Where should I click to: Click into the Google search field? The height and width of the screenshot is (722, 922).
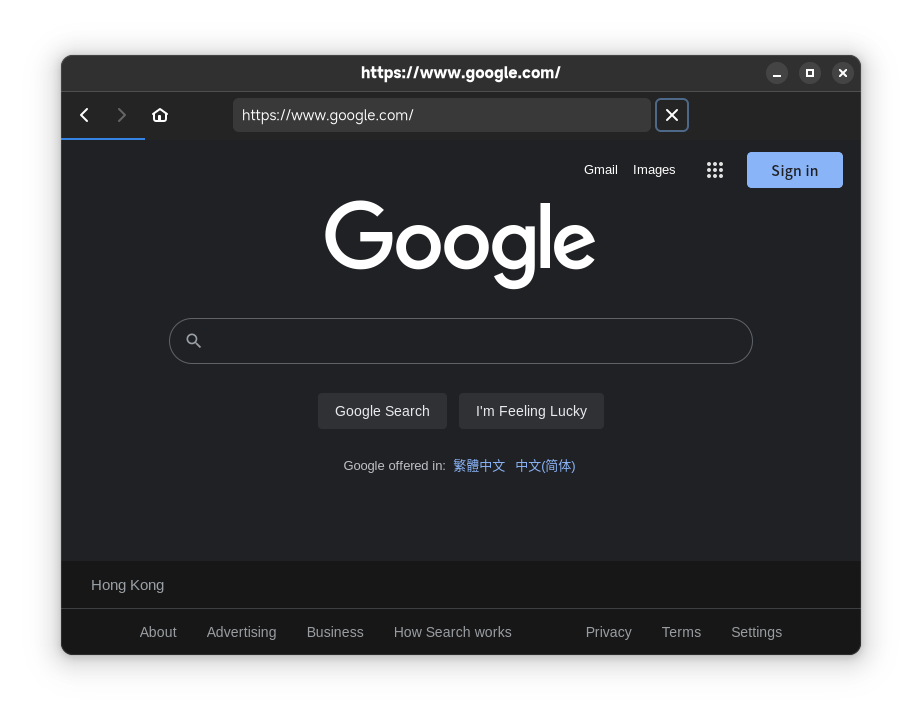[460, 341]
